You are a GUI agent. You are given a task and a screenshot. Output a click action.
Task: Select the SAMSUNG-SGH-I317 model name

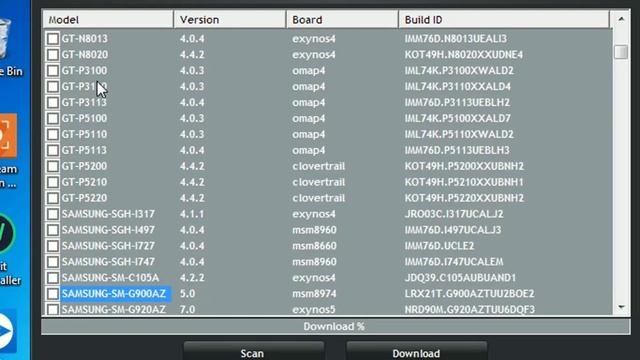108,214
